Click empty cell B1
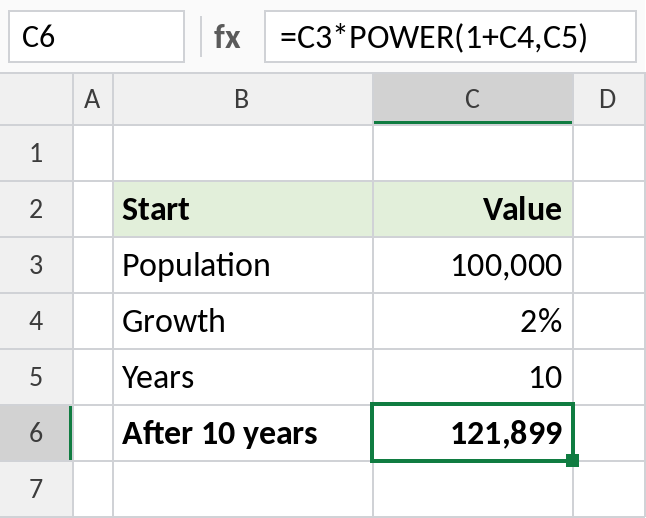 pos(243,153)
